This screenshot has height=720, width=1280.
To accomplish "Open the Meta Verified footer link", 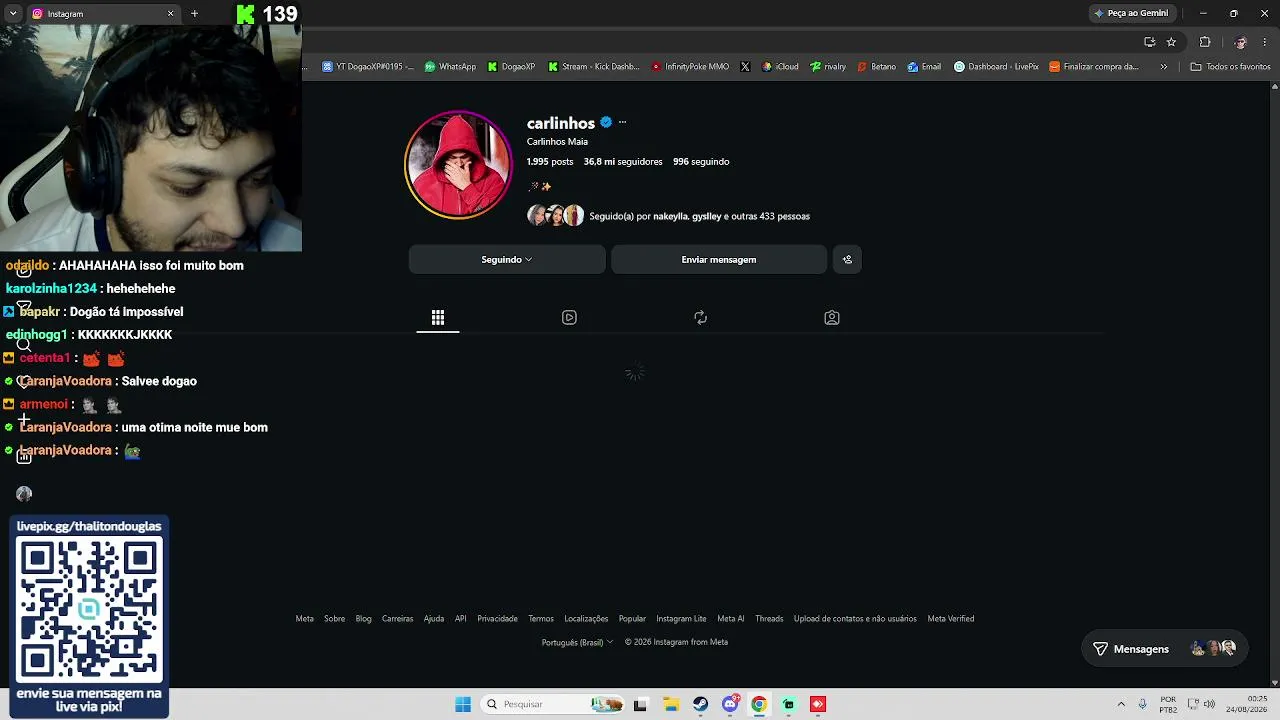I will (x=951, y=619).
